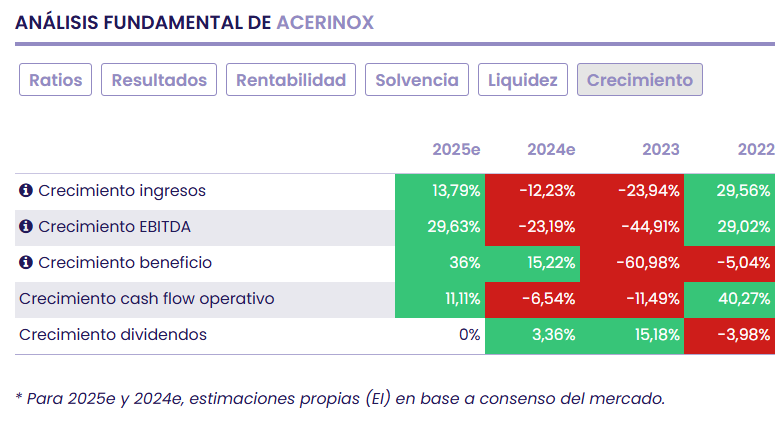This screenshot has width=783, height=422.
Task: Click the Crecimiento dividendos row label
Action: [113, 335]
